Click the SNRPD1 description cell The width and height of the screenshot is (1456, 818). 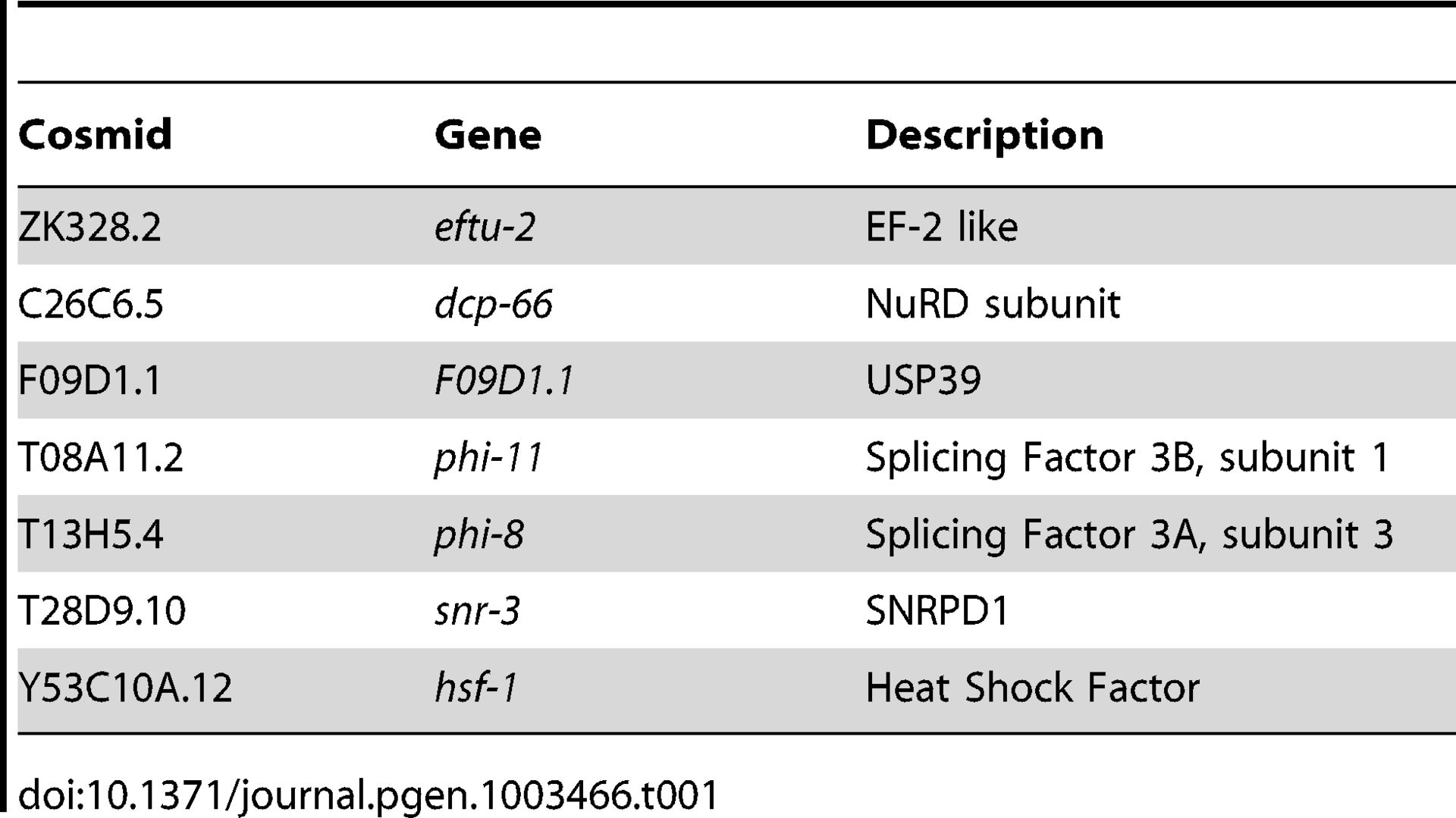tap(937, 611)
